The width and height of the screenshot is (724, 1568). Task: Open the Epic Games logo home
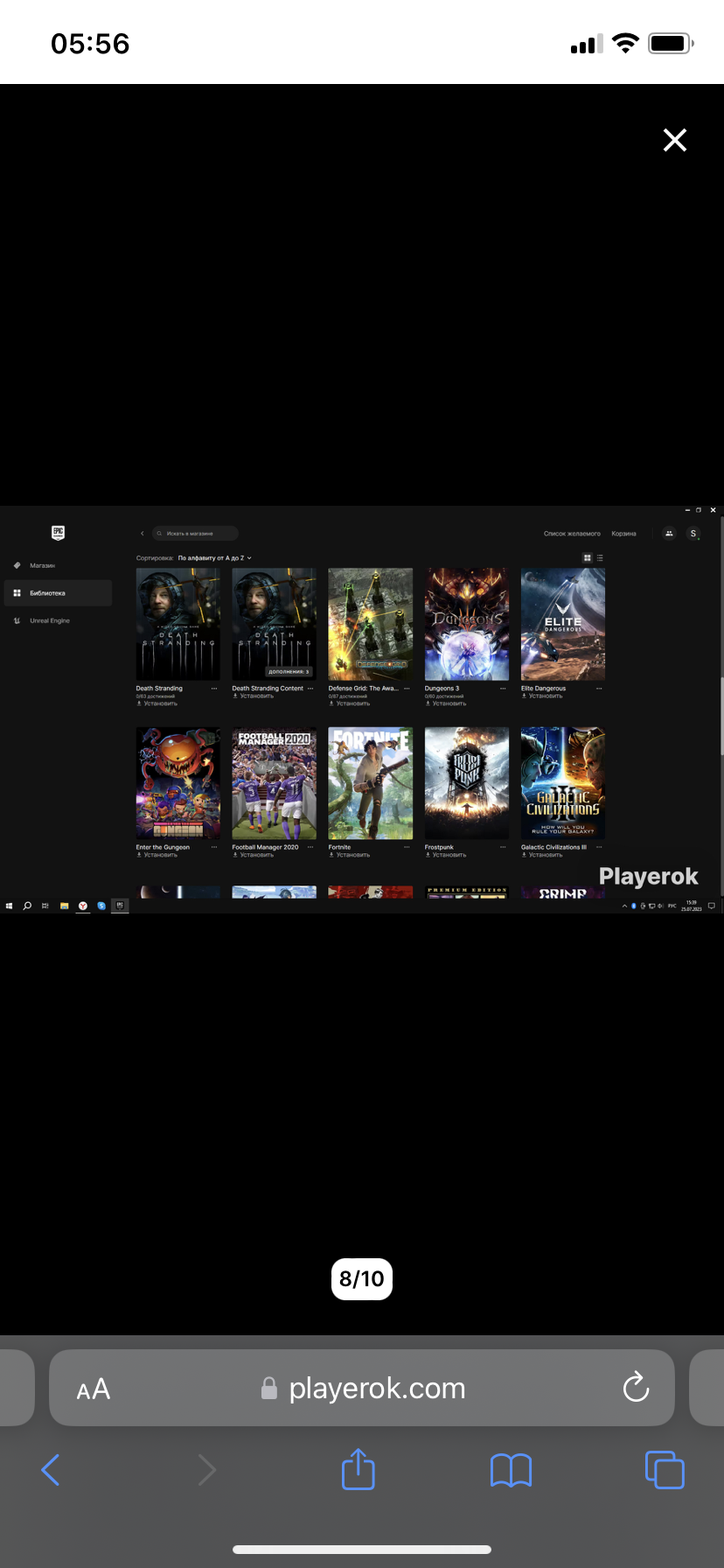(58, 533)
